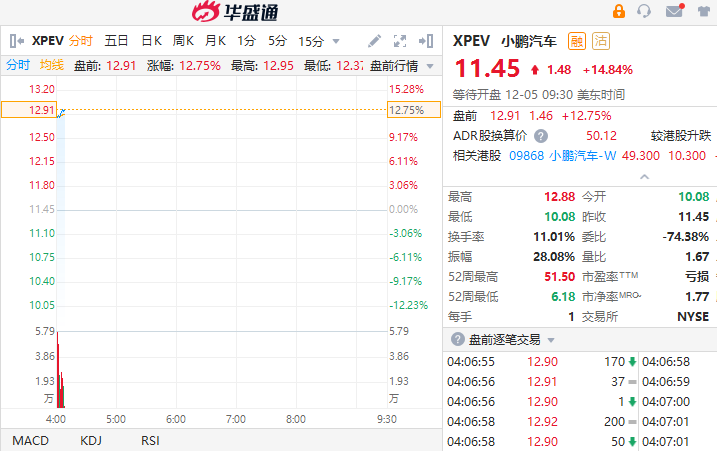Image resolution: width=717 pixels, height=451 pixels.
Task: Open the 月K chart tab
Action: point(215,41)
